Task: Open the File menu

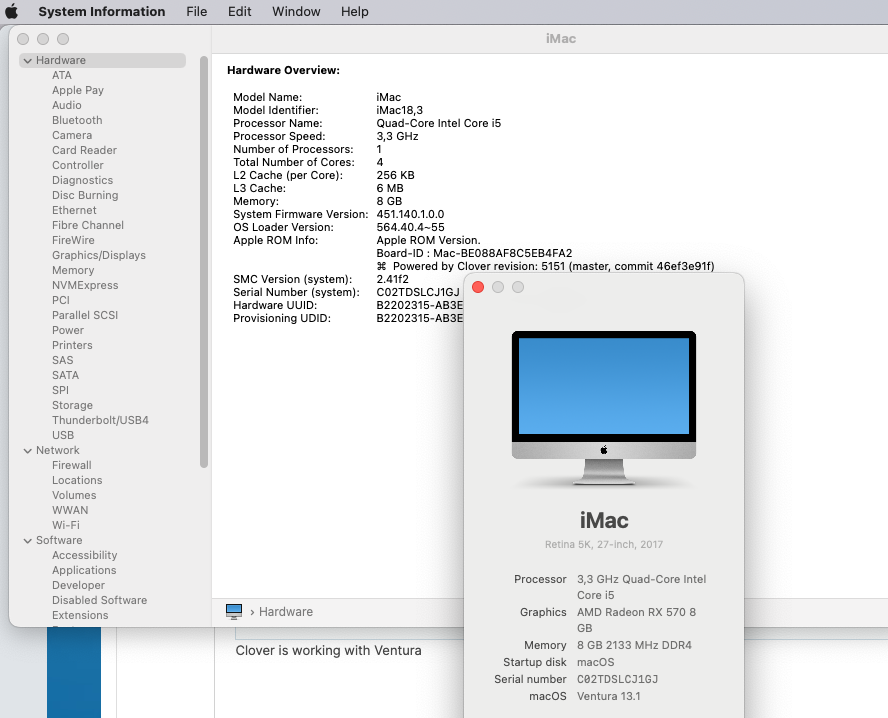Action: click(197, 11)
